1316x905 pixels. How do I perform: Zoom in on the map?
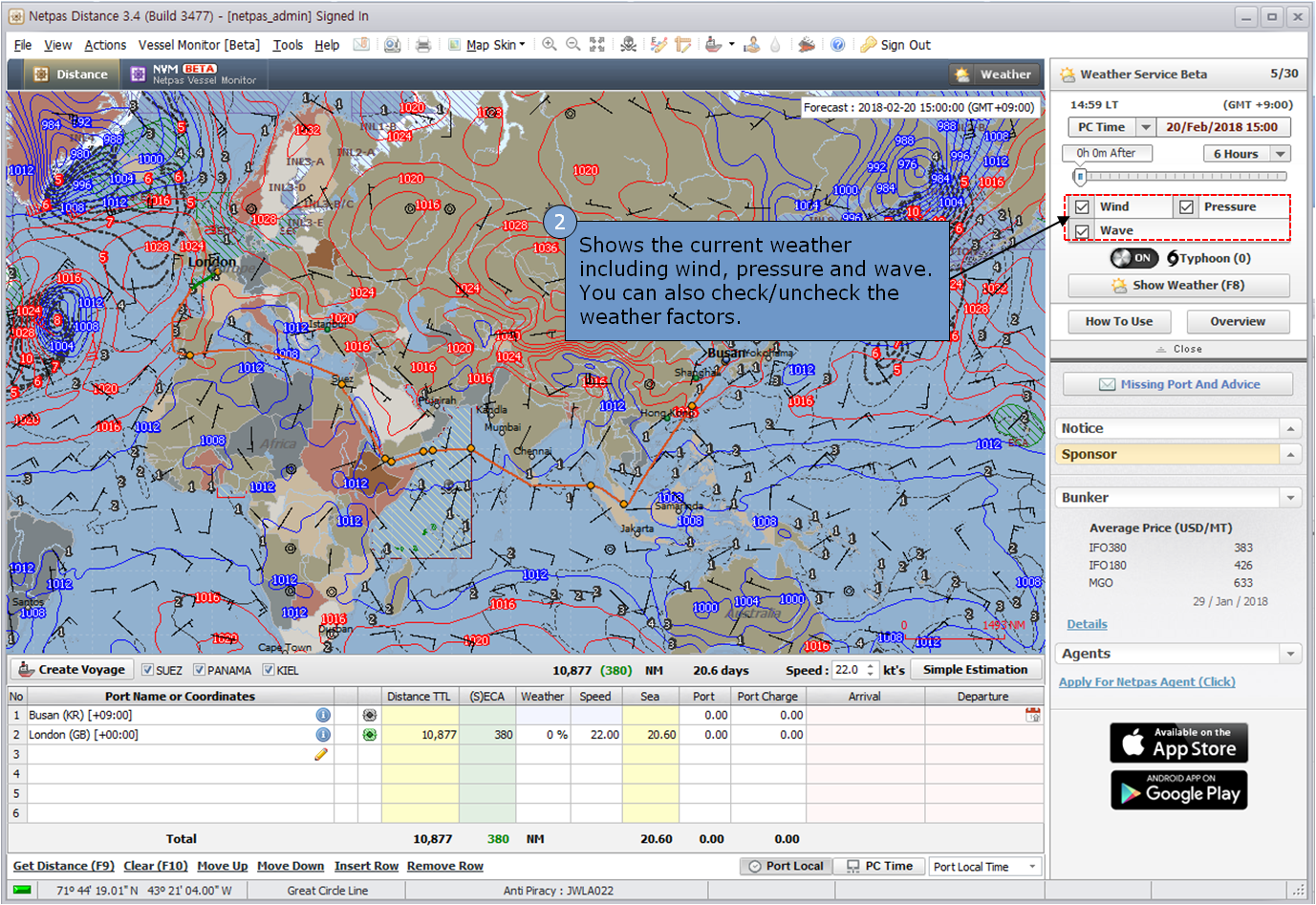click(x=550, y=45)
